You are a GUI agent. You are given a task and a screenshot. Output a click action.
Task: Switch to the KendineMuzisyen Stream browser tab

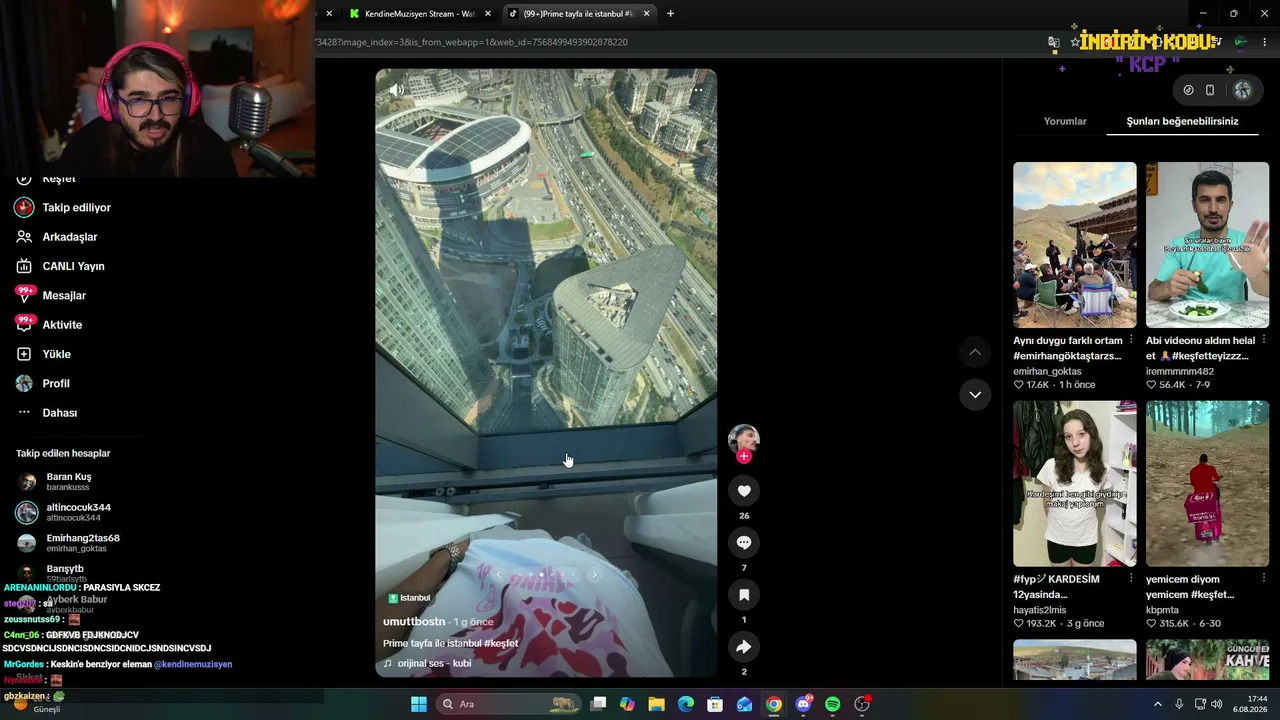pyautogui.click(x=418, y=14)
